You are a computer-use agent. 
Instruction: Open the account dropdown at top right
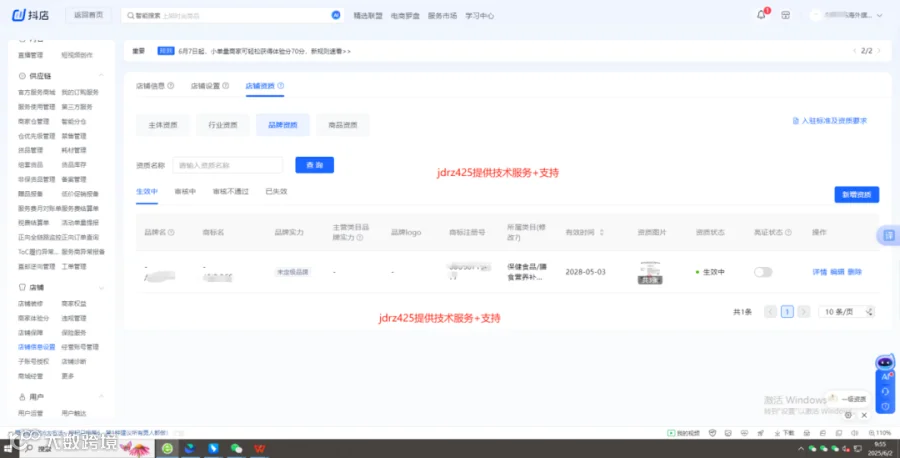tap(847, 15)
